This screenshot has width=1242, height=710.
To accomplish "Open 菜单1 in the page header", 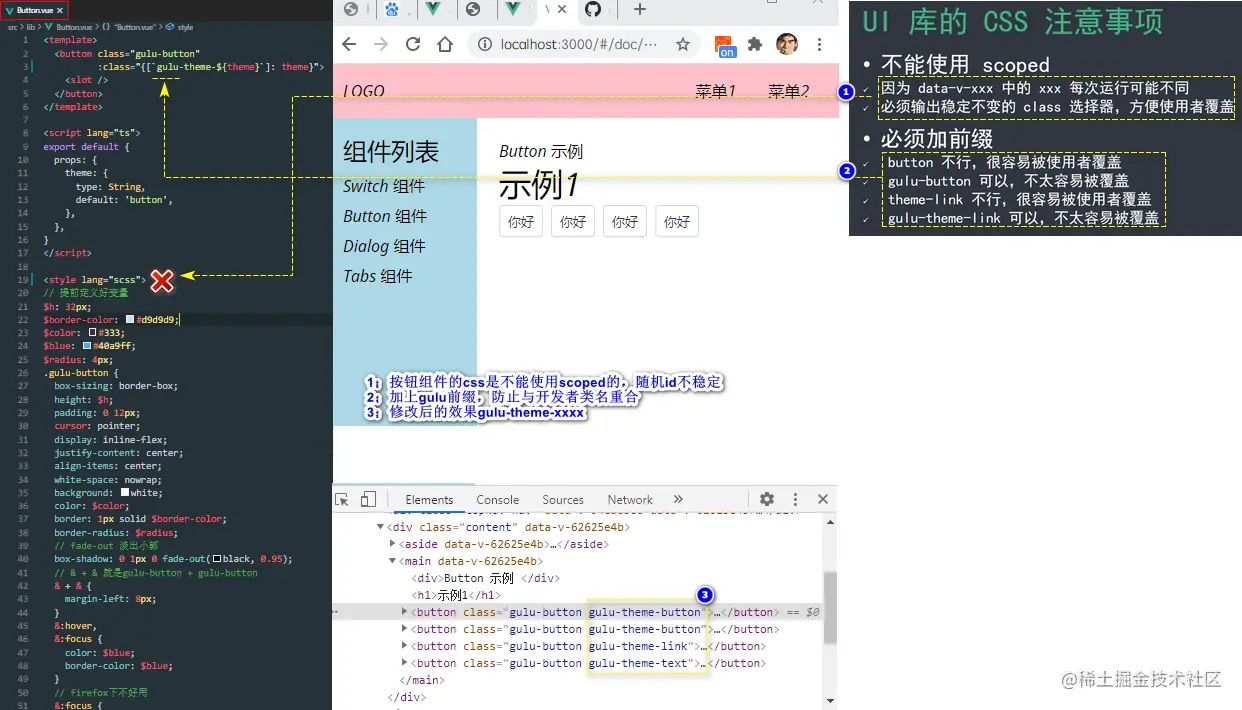I will point(716,91).
